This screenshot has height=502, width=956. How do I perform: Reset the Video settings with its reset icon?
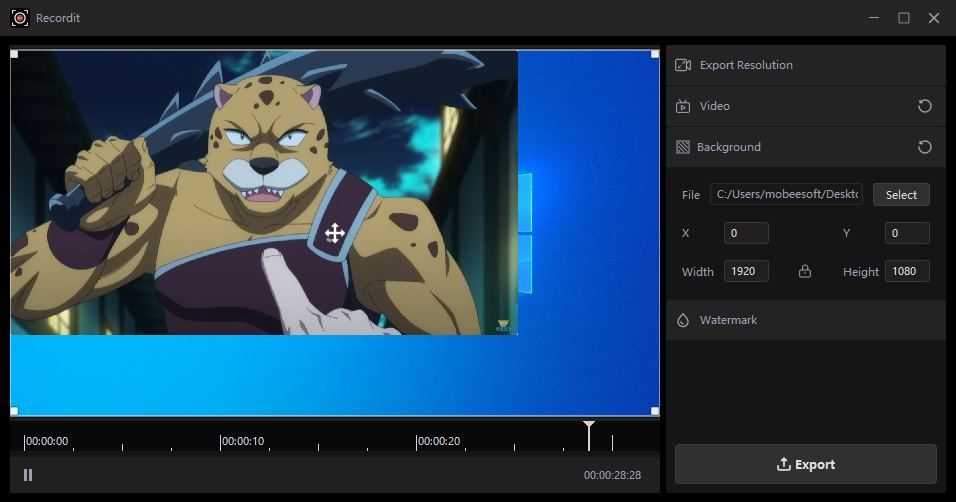[925, 106]
